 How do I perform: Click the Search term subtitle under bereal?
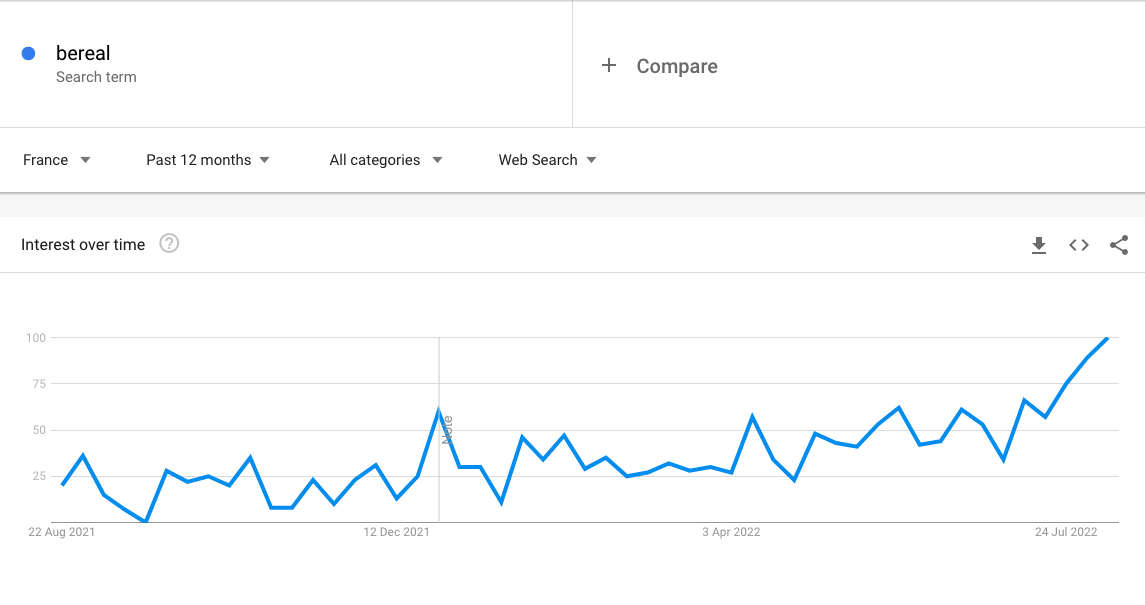coord(96,77)
